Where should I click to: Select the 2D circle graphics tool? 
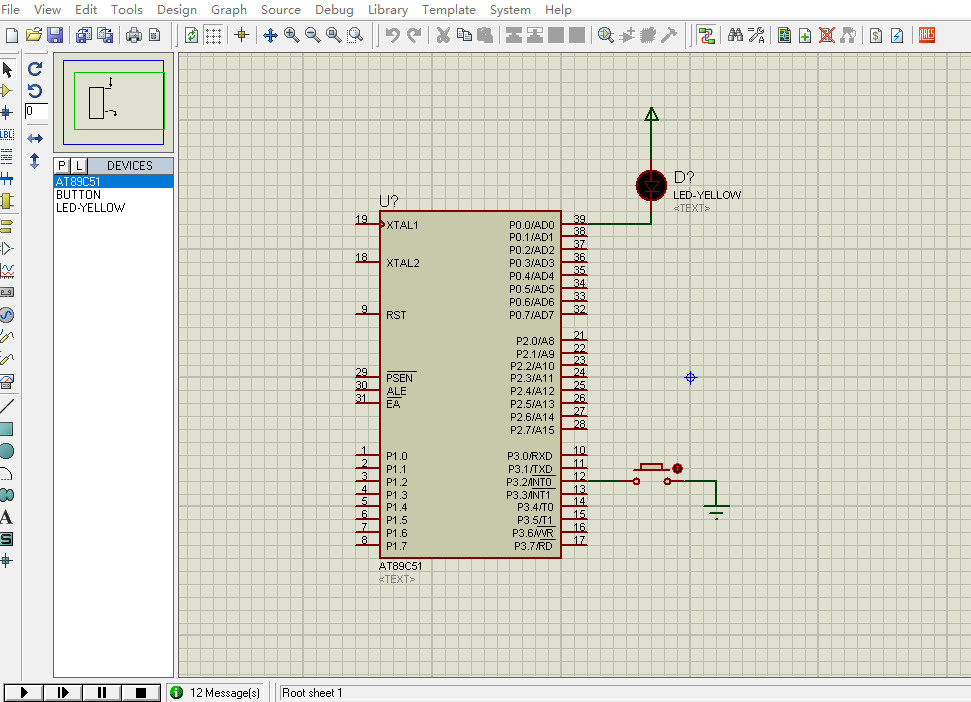tap(7, 451)
